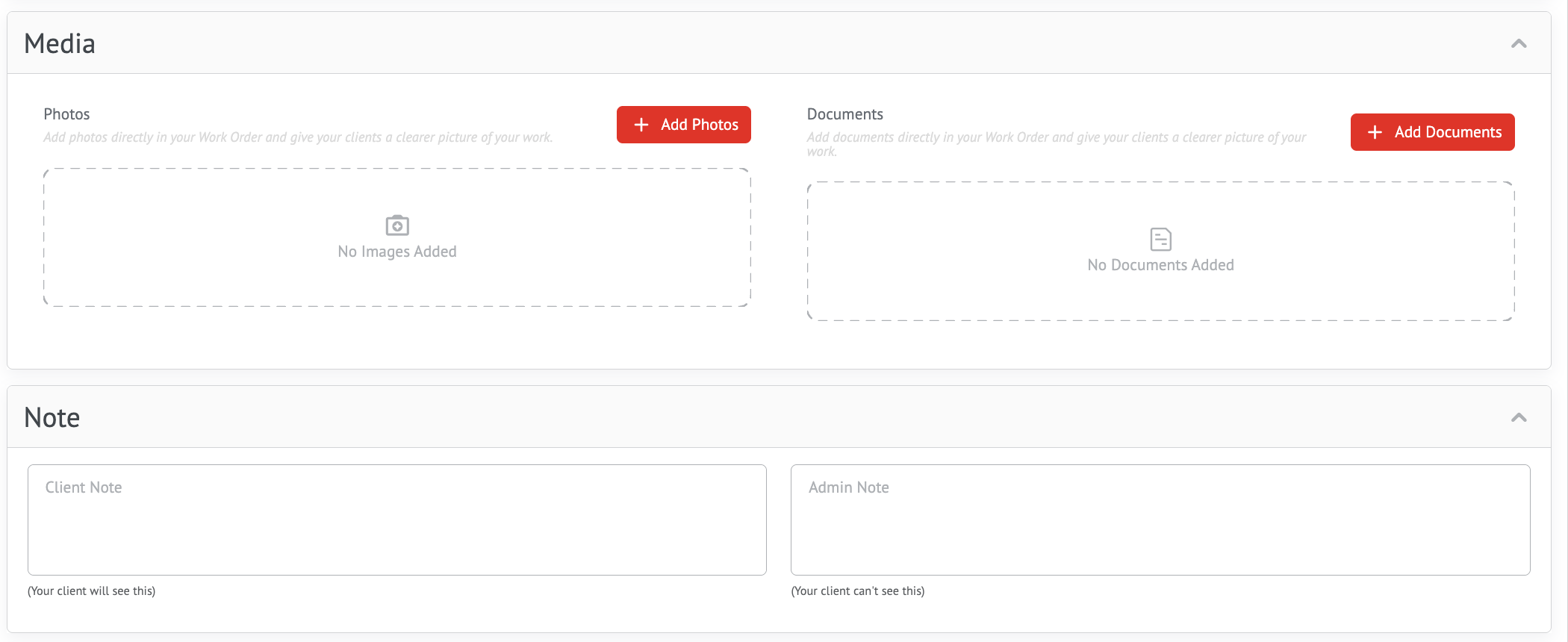This screenshot has width=1568, height=642.
Task: Click the Add Documents button
Action: [x=1433, y=132]
